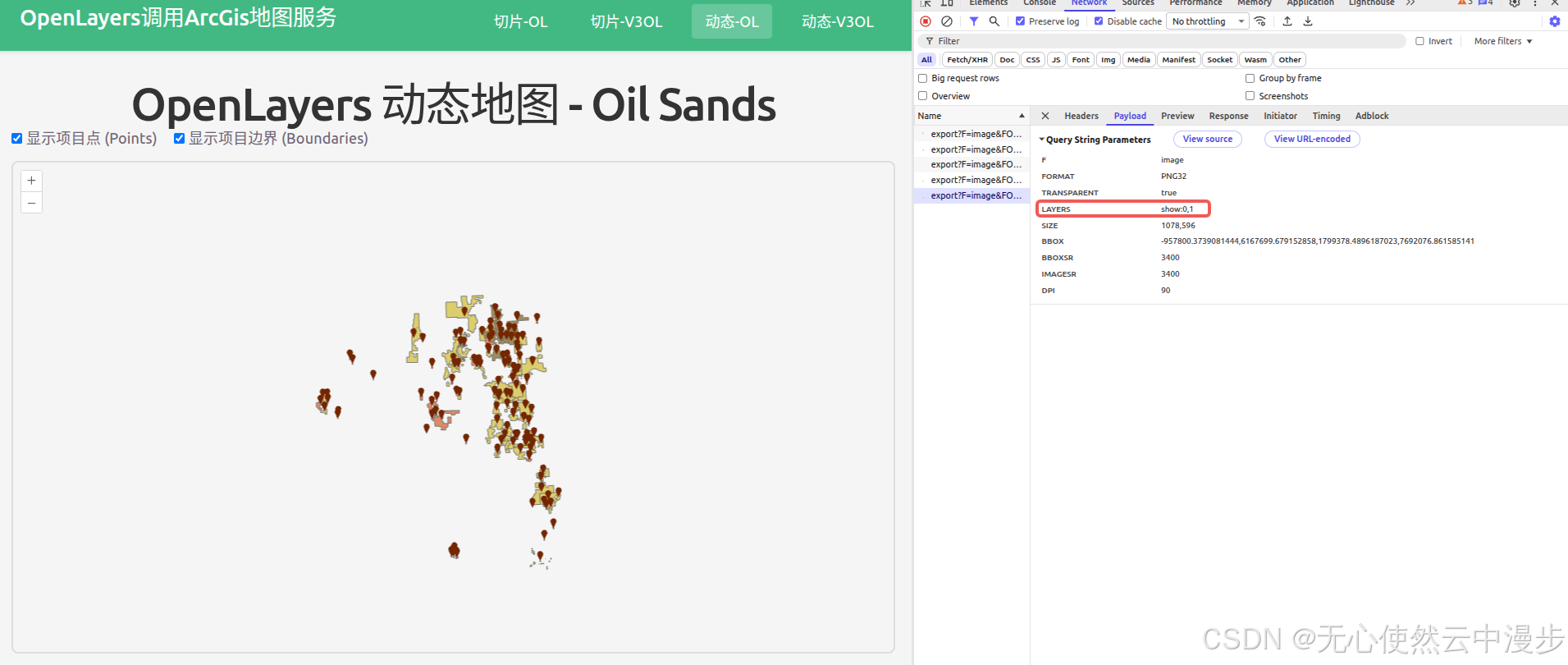1568x665 pixels.
Task: Switch to Preview tab
Action: coord(1177,116)
